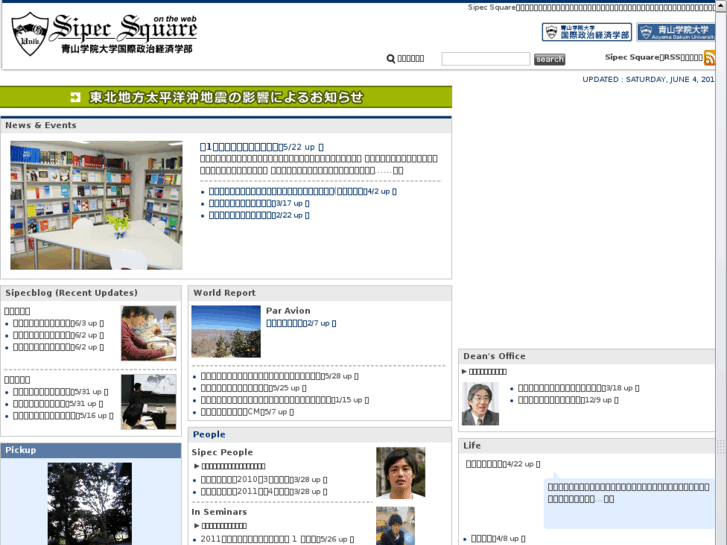Viewport: 727px width, 545px height.
Task: Click the UPDATED Saturday June 4 text
Action: pos(648,79)
